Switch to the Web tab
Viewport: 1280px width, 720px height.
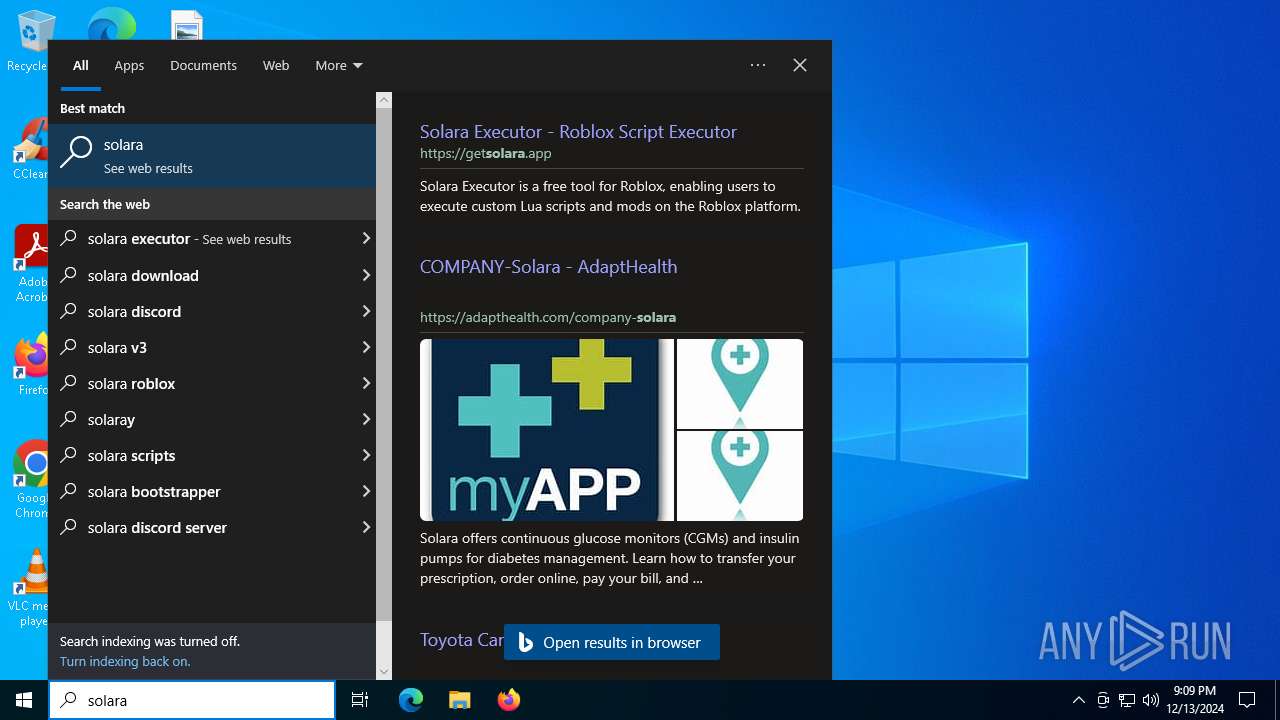coord(276,65)
